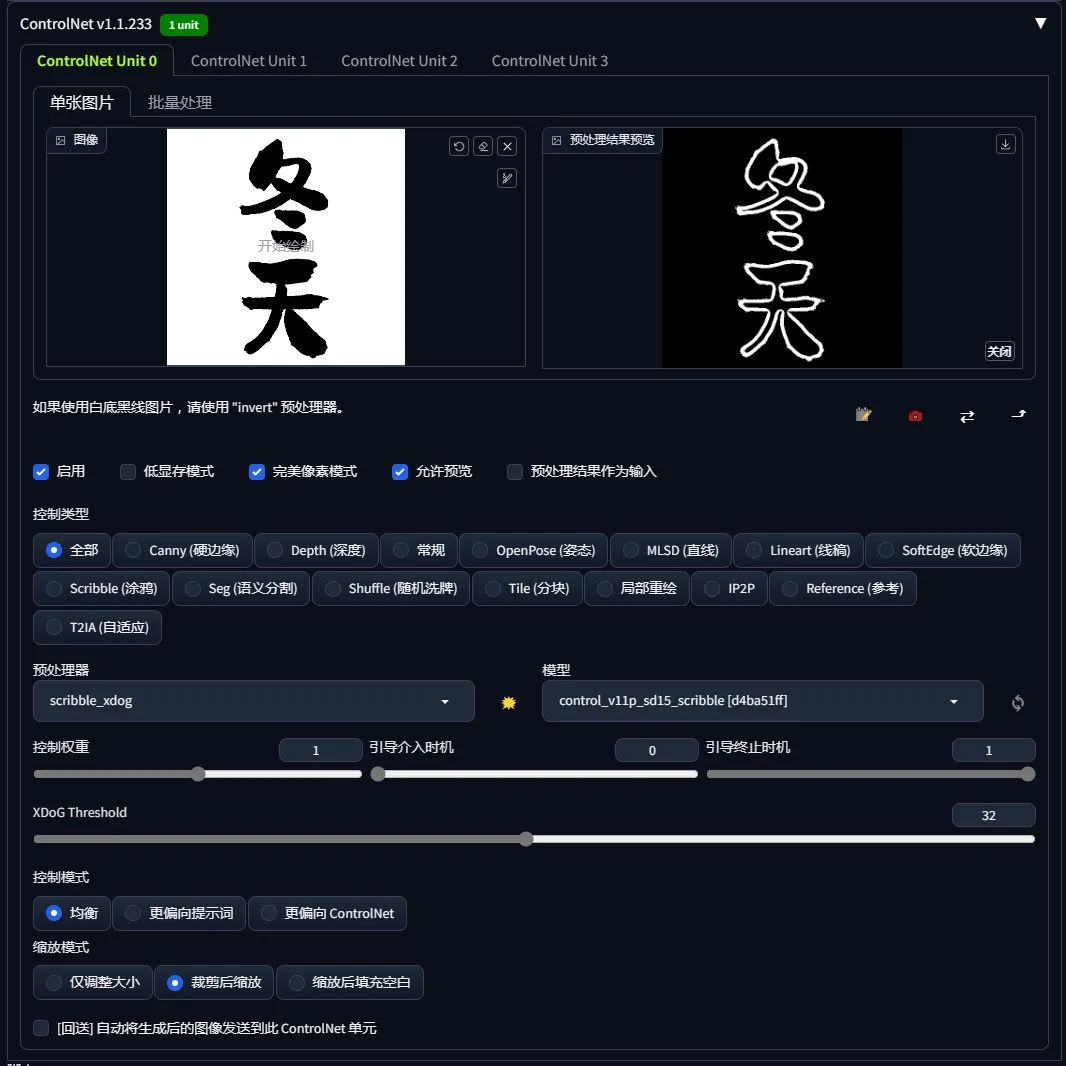Switch to ControlNet Unit 0 tab
1066x1066 pixels.
97,61
